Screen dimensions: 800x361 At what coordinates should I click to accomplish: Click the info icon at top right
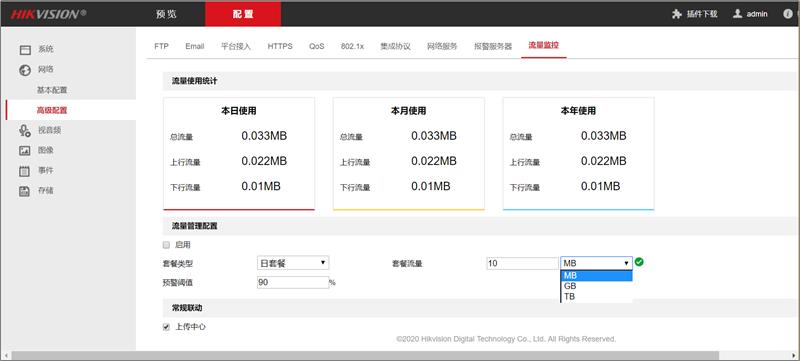pyautogui.click(x=788, y=14)
